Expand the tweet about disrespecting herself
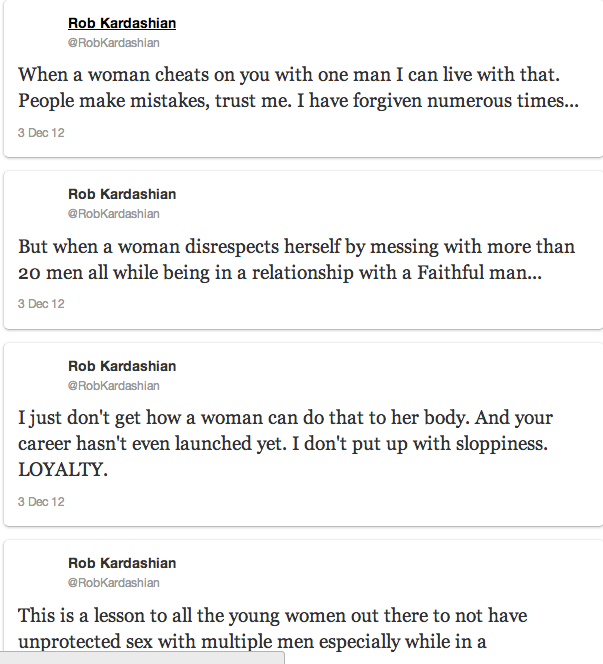 click(x=298, y=258)
